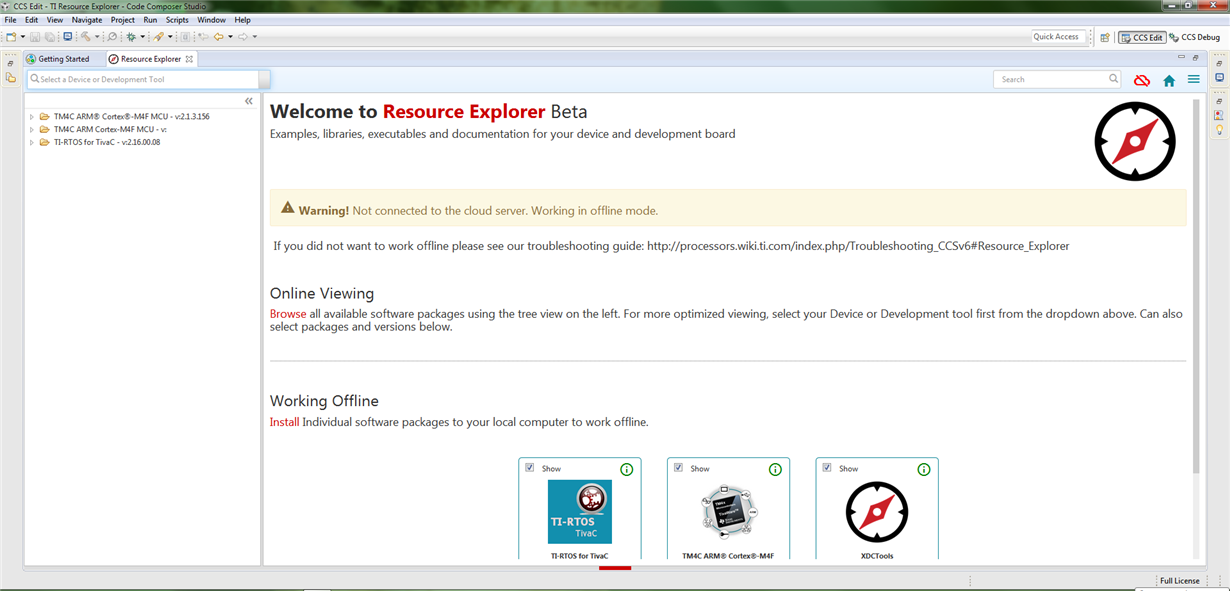The image size is (1230, 591).
Task: Open the Project menu
Action: [x=123, y=20]
